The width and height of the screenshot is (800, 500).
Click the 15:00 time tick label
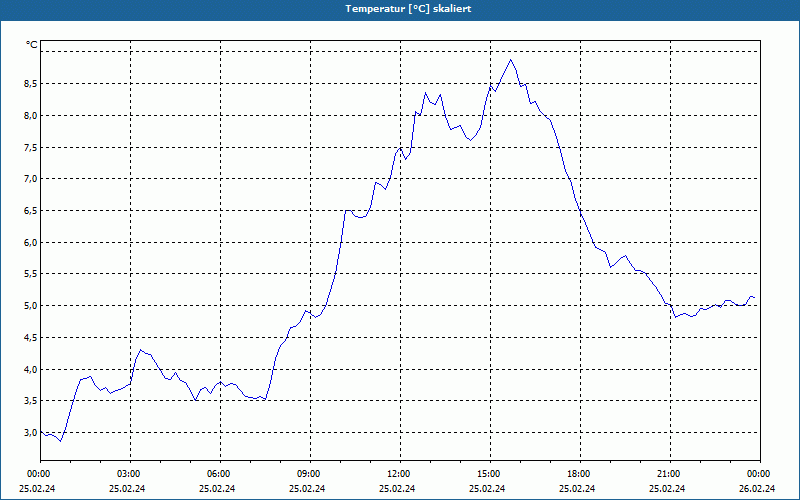pos(490,474)
